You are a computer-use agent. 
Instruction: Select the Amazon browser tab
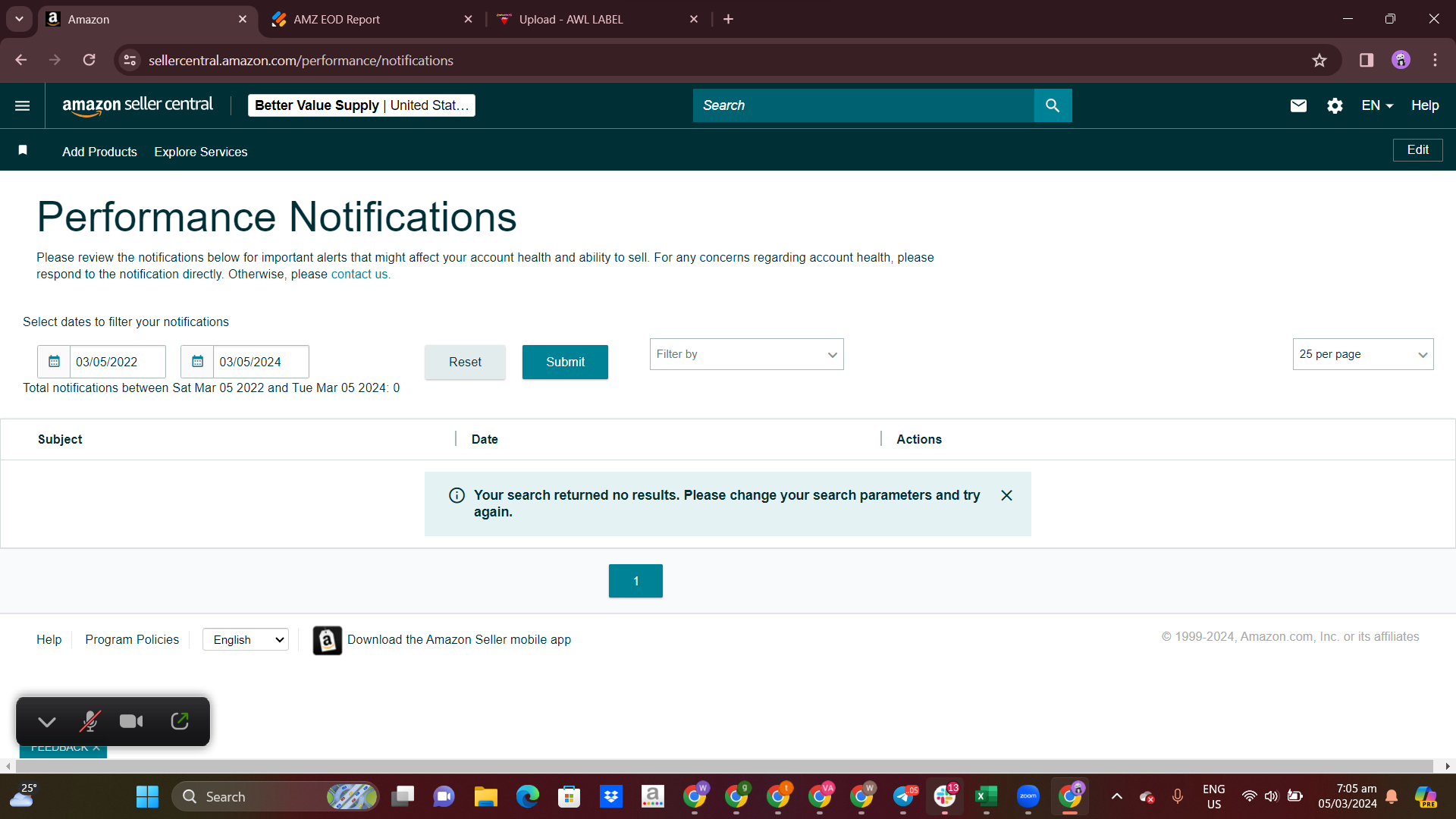(146, 19)
